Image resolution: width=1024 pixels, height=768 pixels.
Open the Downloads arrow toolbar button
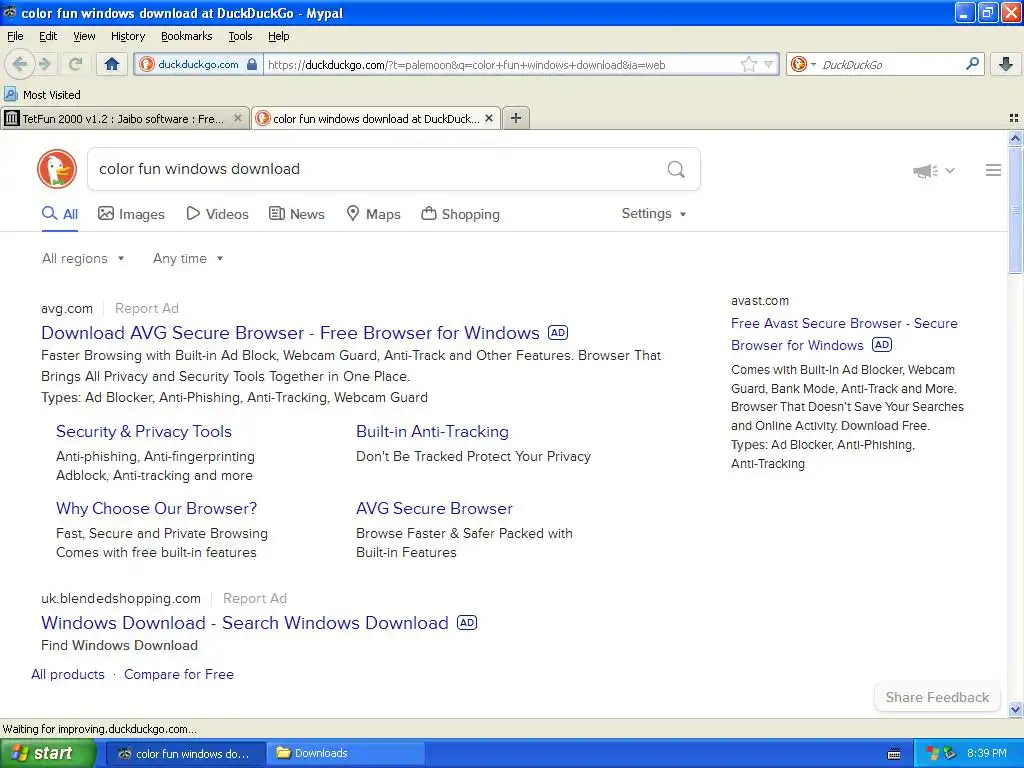1006,64
